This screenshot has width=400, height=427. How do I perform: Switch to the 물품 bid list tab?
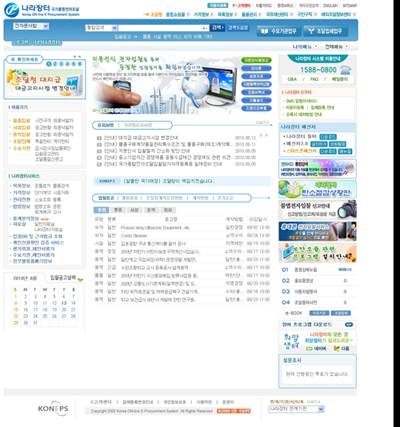(118, 210)
